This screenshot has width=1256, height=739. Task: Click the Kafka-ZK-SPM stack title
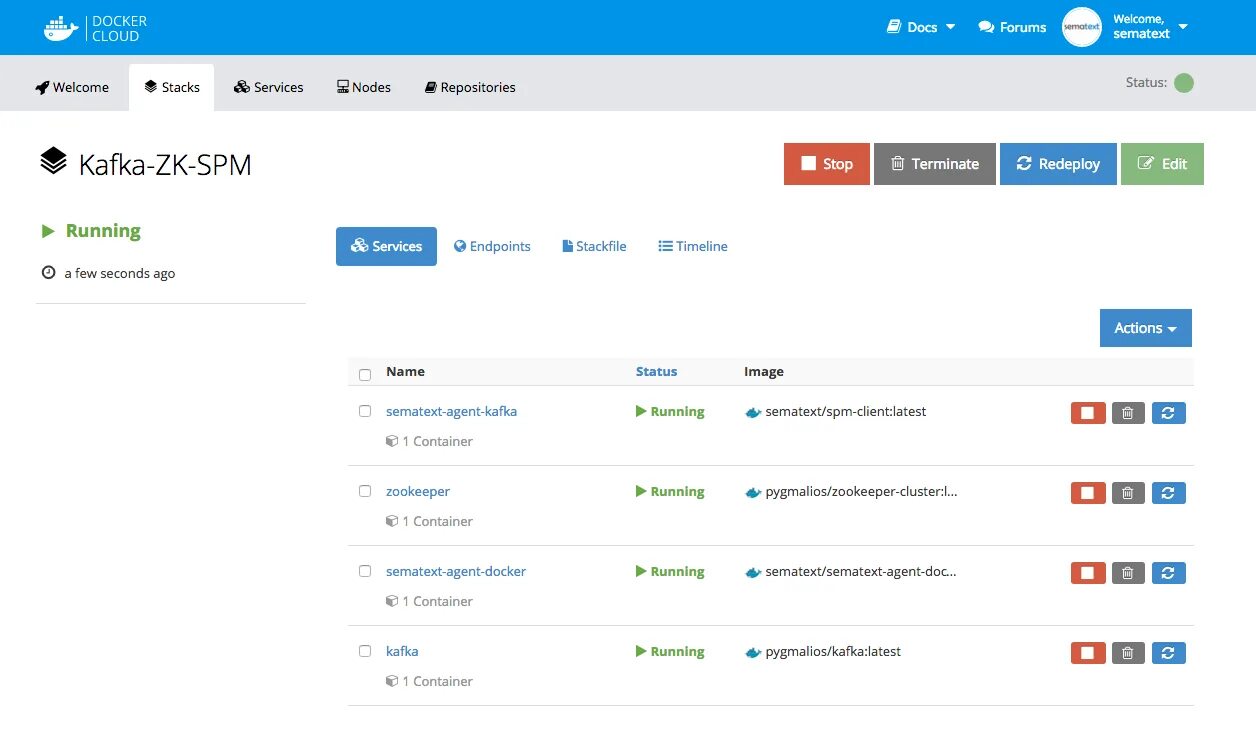pyautogui.click(x=165, y=164)
